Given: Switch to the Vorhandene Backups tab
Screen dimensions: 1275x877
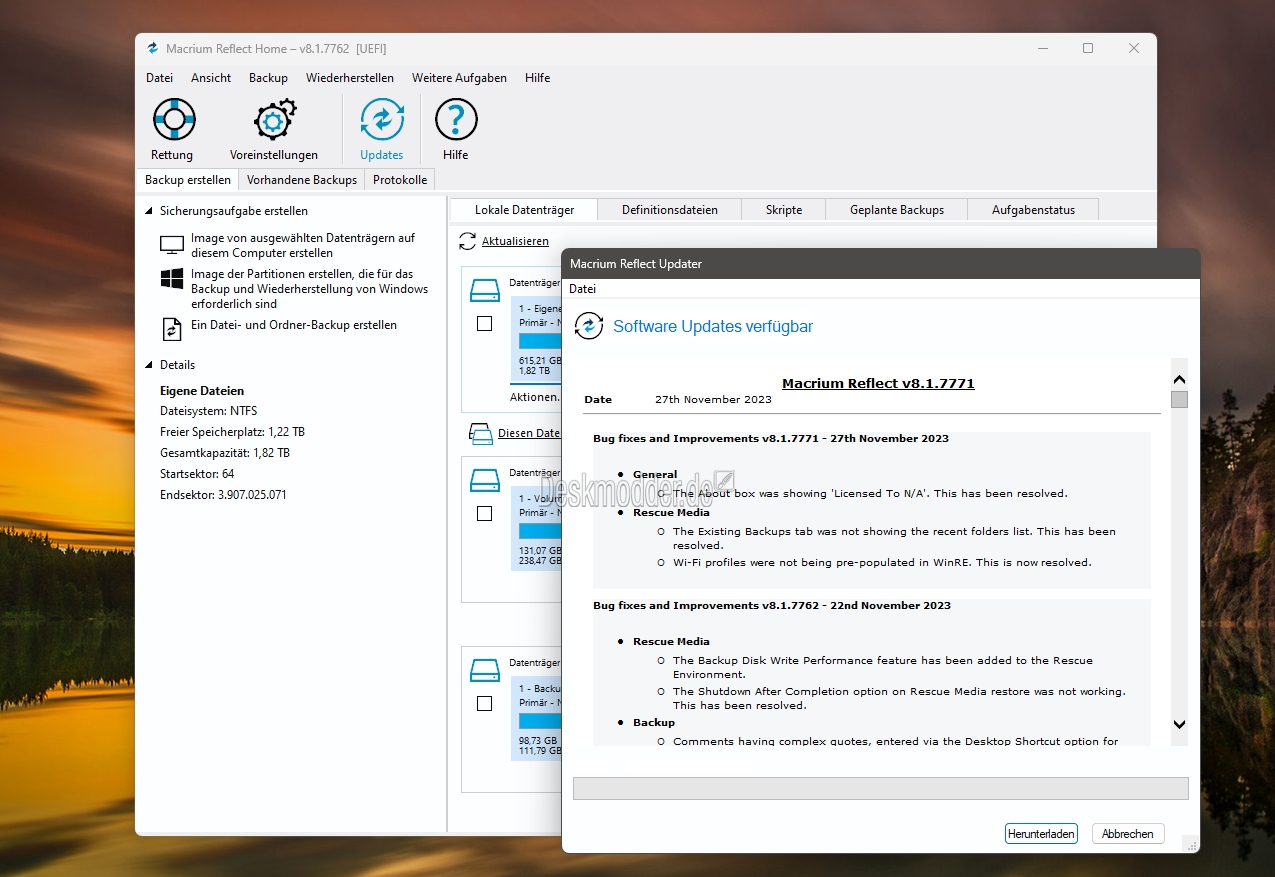Looking at the screenshot, I should point(302,180).
